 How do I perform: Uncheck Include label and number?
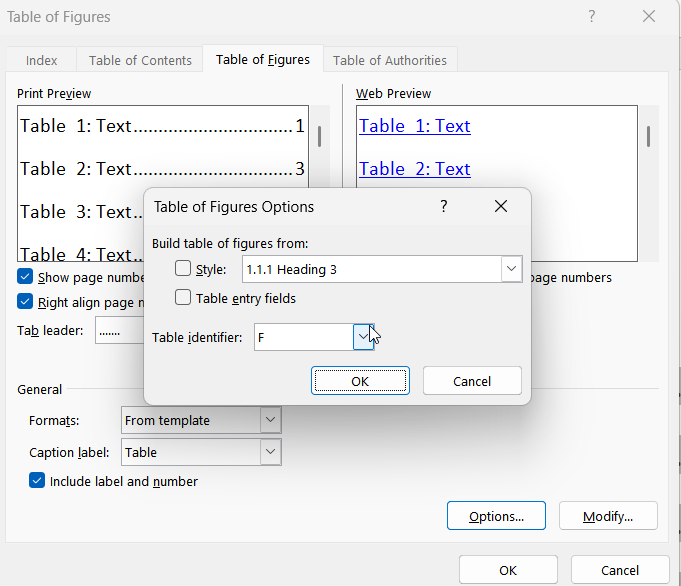[37, 480]
